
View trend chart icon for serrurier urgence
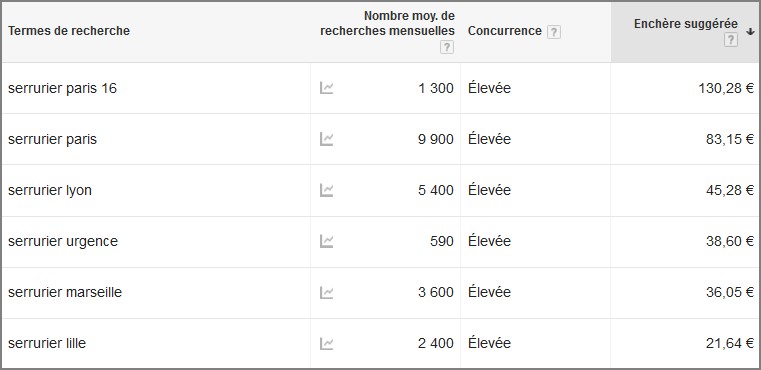tap(326, 241)
